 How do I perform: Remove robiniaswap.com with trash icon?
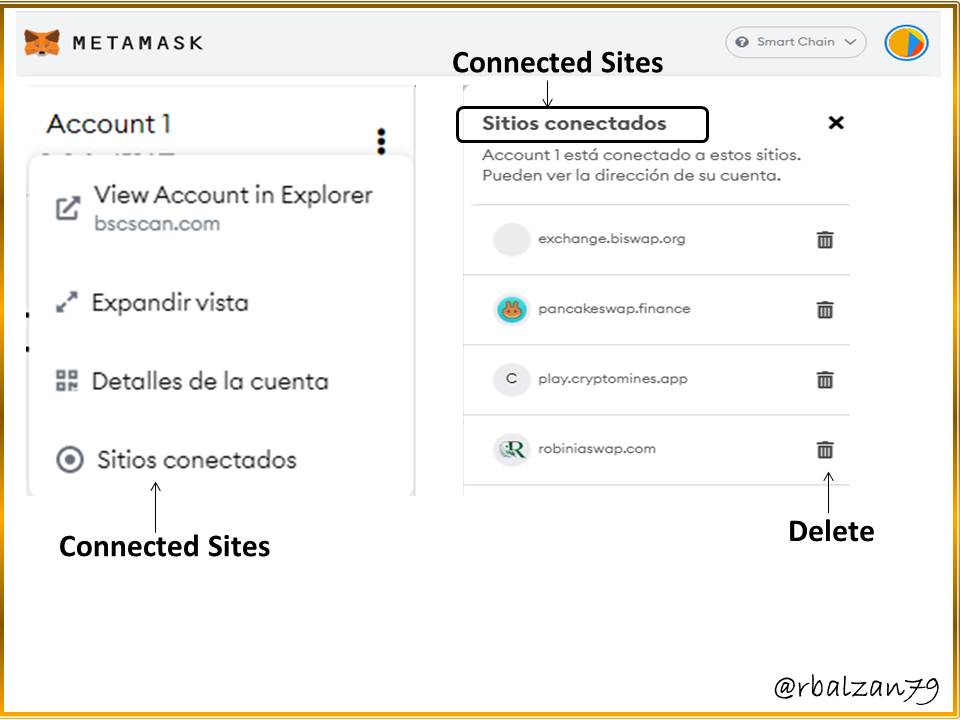tap(825, 450)
